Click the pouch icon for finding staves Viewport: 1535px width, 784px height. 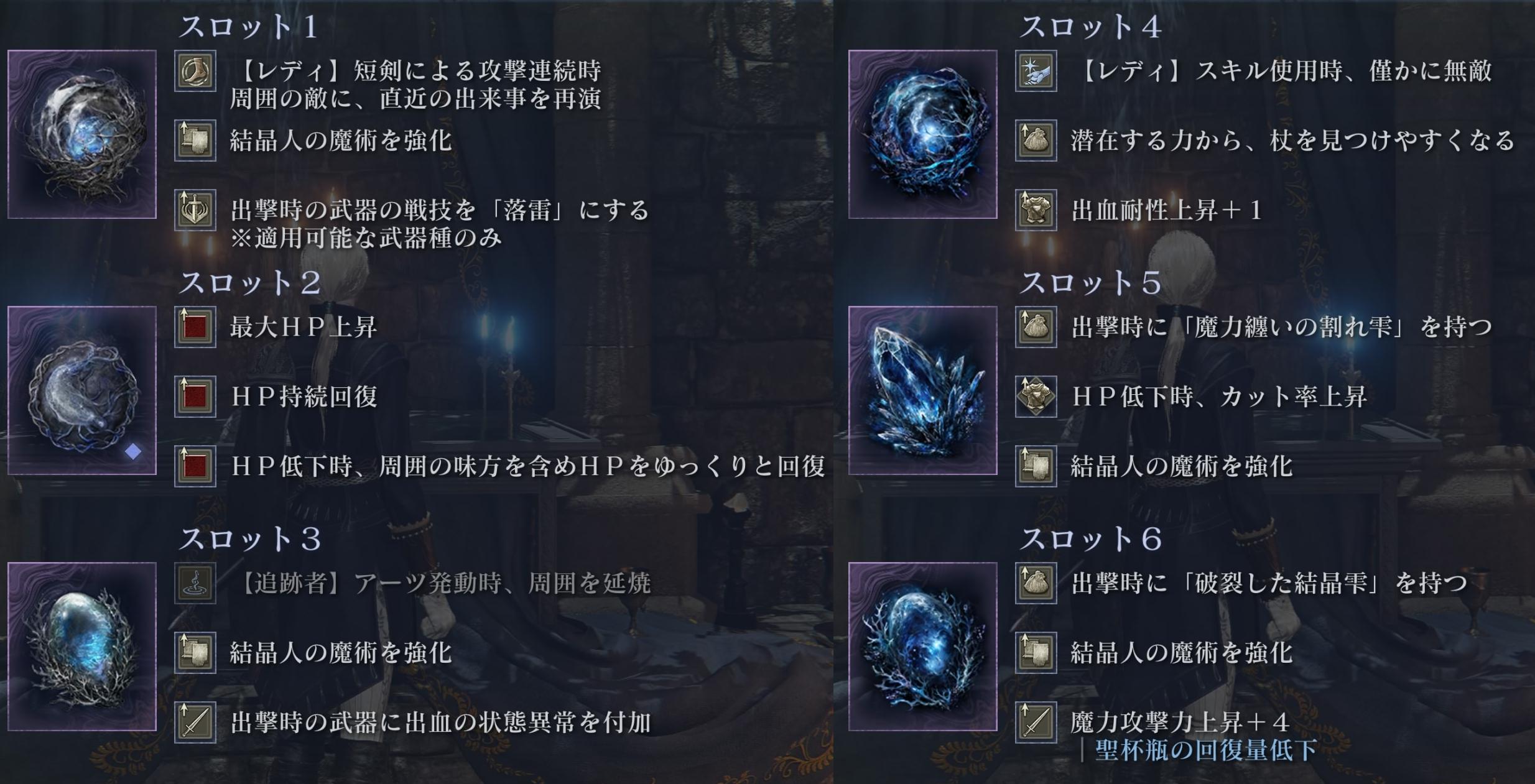click(1036, 141)
